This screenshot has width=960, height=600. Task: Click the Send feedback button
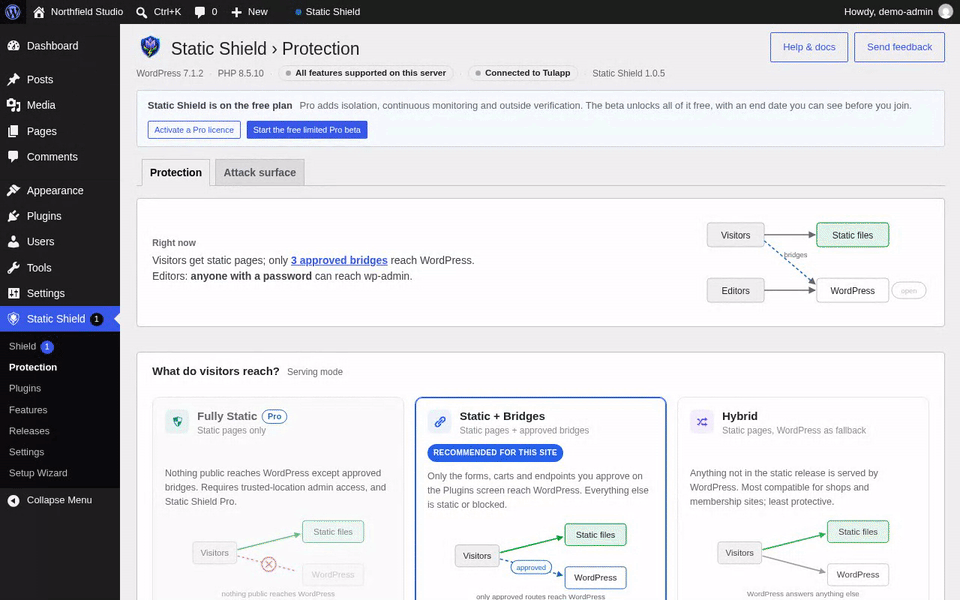tap(899, 47)
